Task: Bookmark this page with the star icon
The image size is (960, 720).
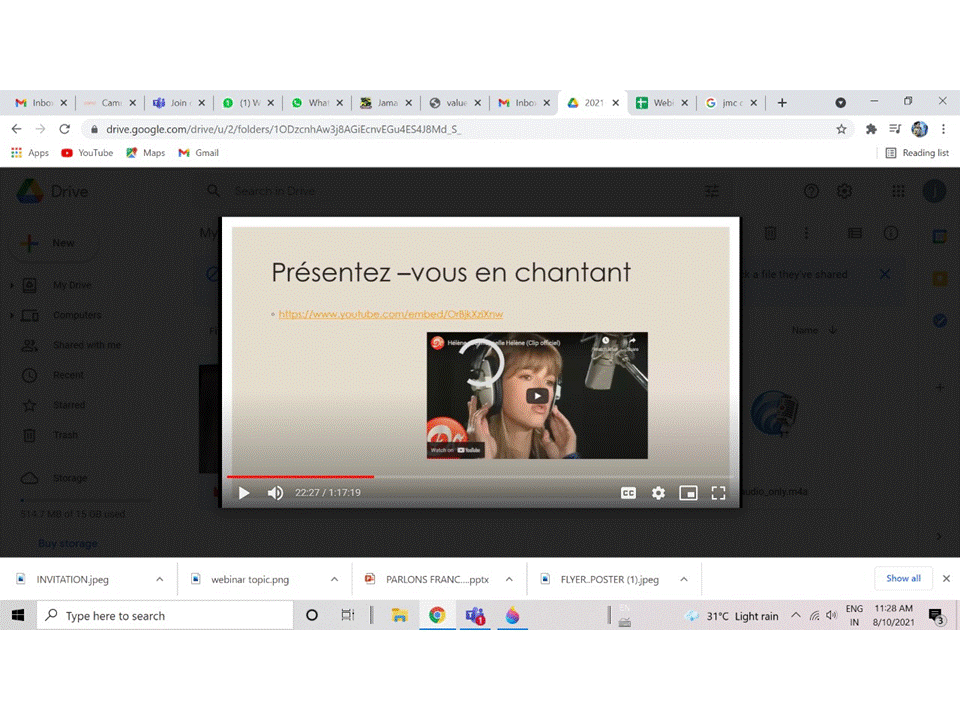Action: (x=841, y=129)
